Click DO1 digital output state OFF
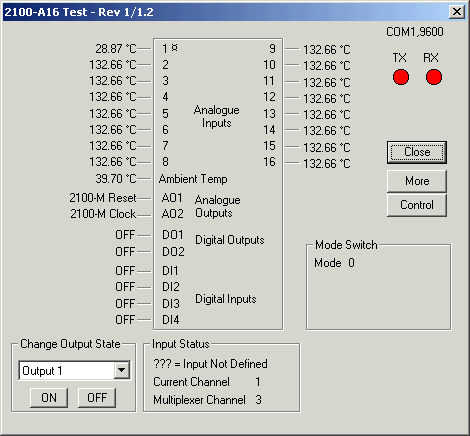 tap(125, 235)
